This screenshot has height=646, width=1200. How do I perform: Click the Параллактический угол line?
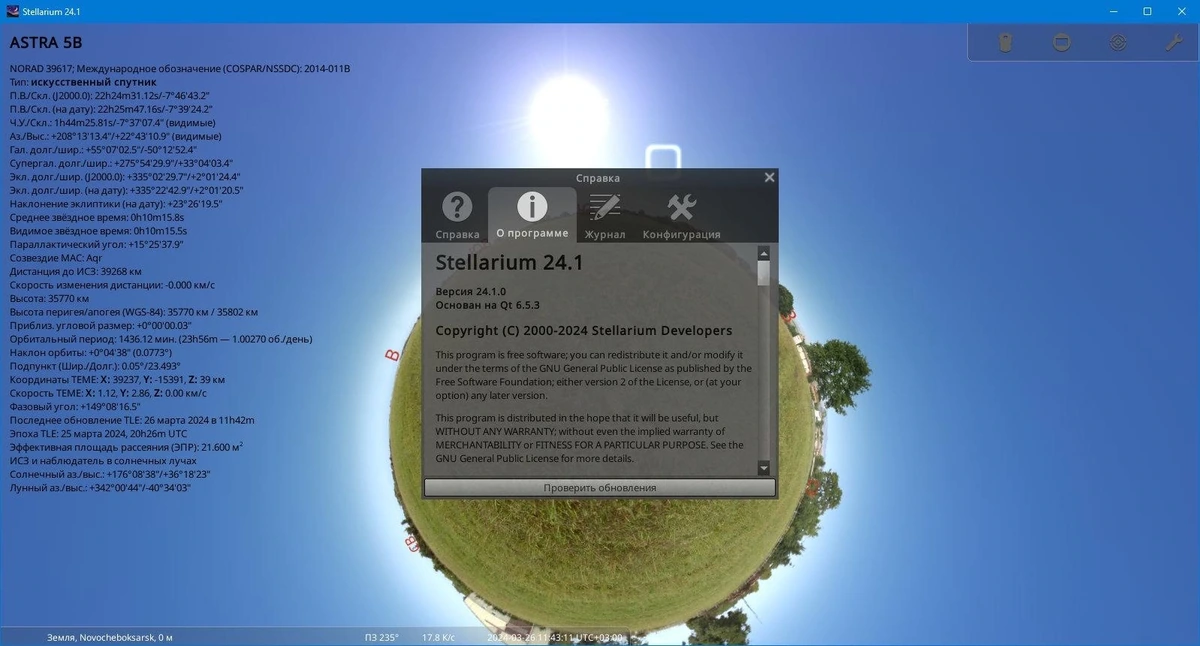tap(96, 244)
